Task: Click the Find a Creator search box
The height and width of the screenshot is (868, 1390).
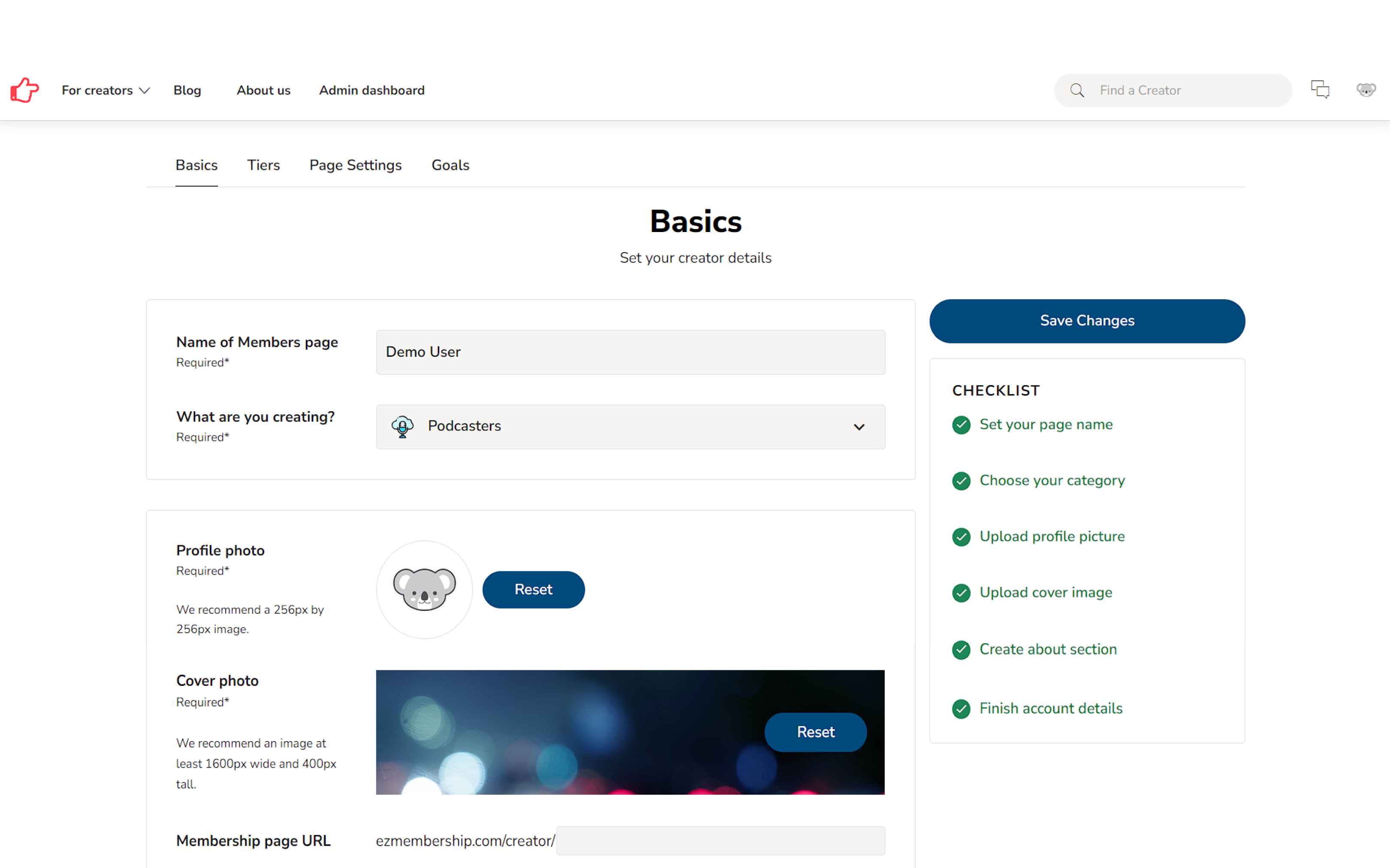Action: click(1173, 90)
